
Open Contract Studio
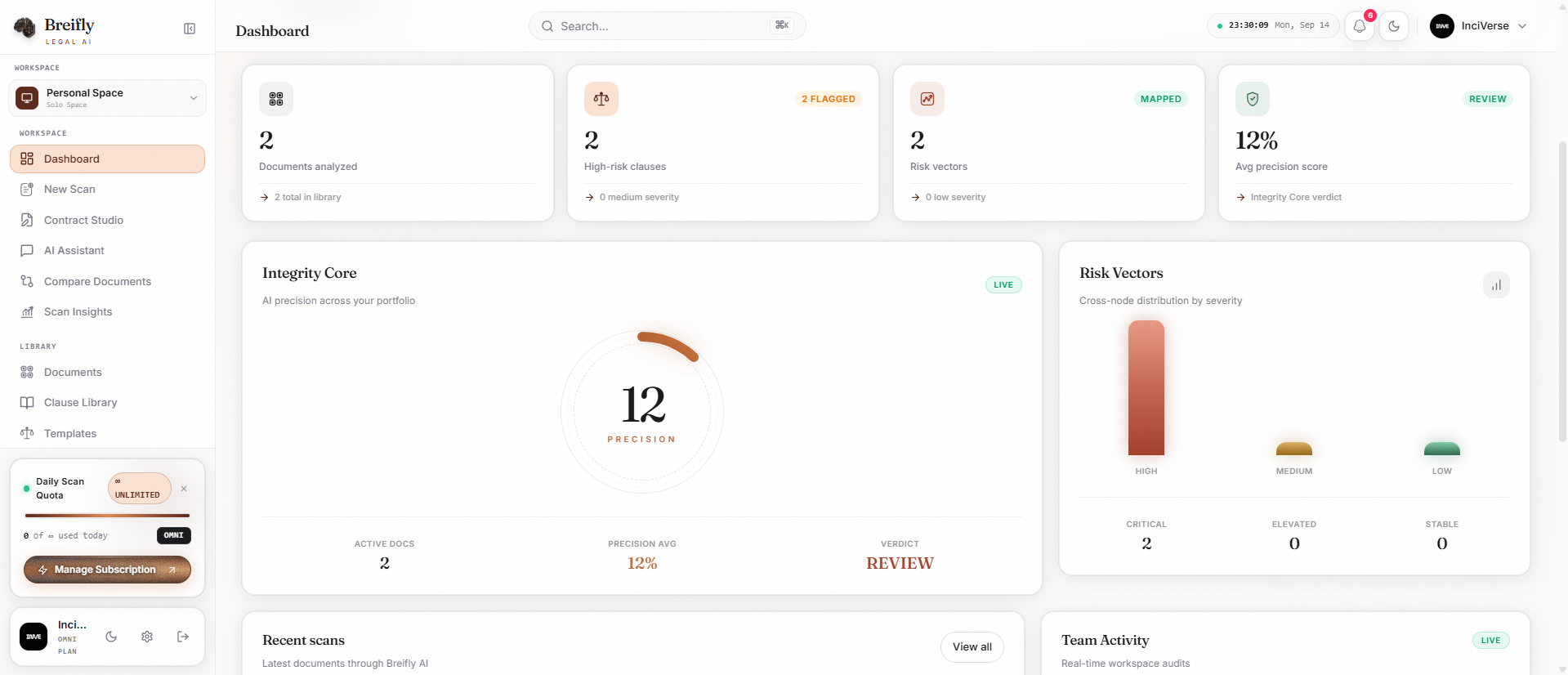[x=107, y=221]
